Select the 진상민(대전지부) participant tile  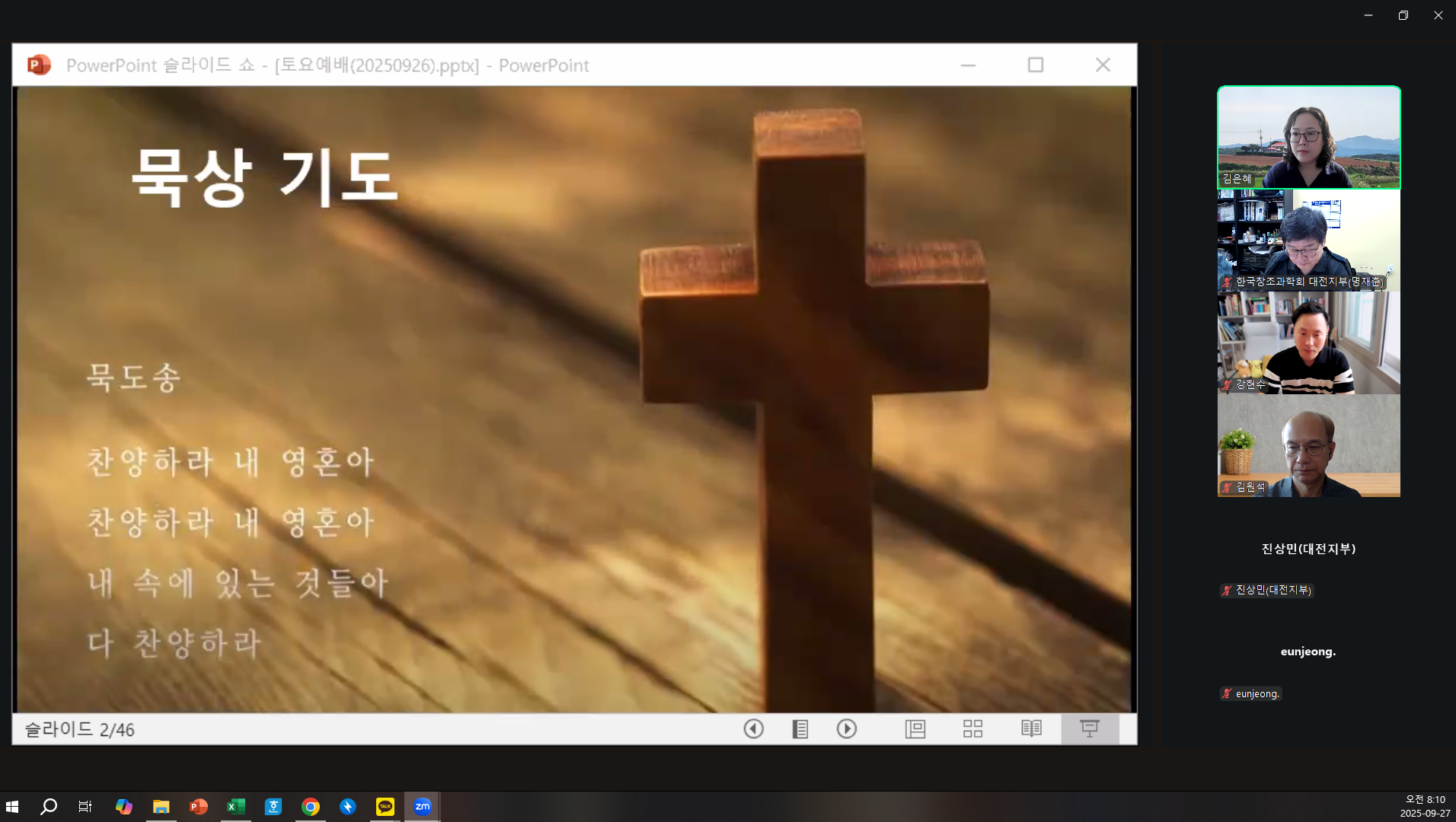point(1308,549)
